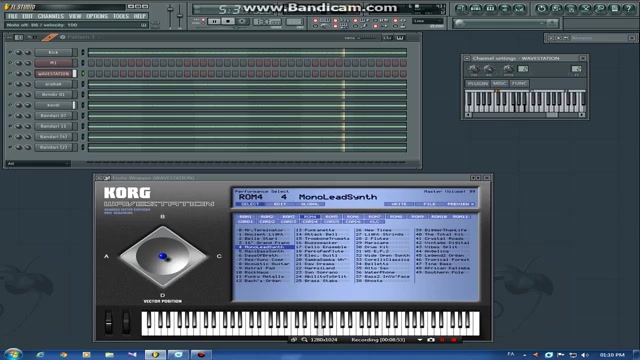Switch to FUNC tab in Channel settings
The width and height of the screenshot is (640, 360).
coord(519,83)
